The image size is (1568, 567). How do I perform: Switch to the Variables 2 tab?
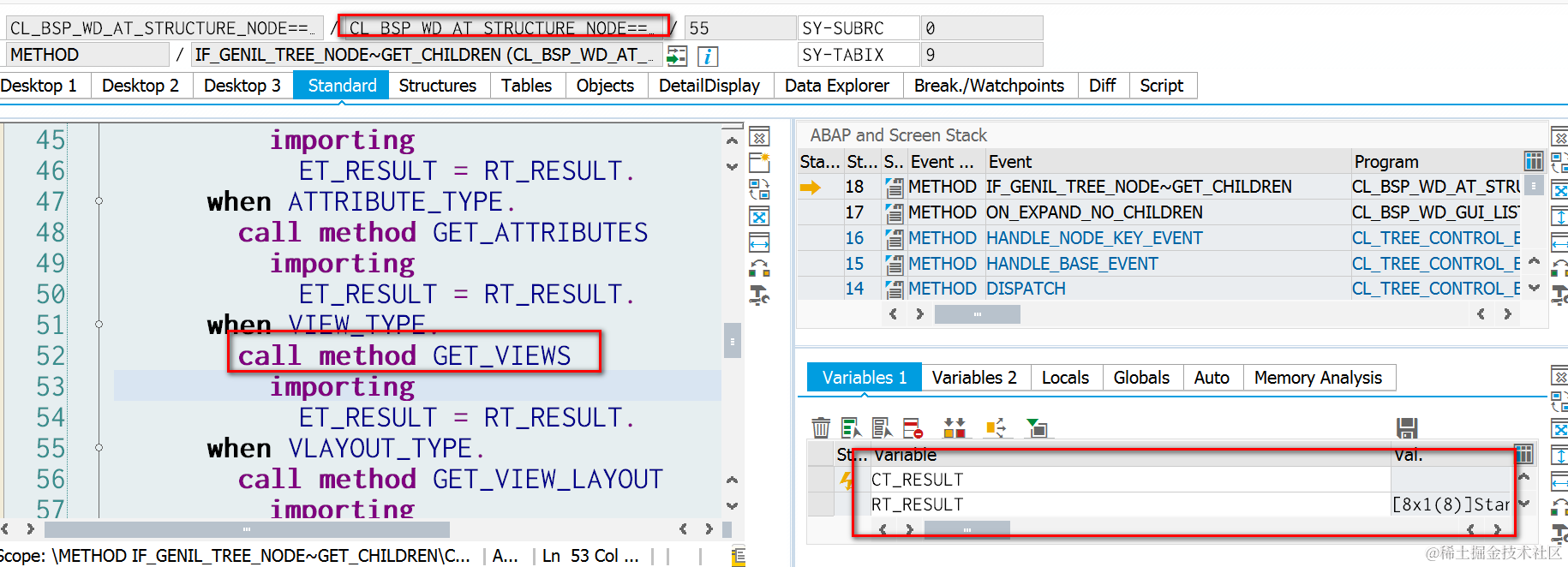pyautogui.click(x=975, y=378)
